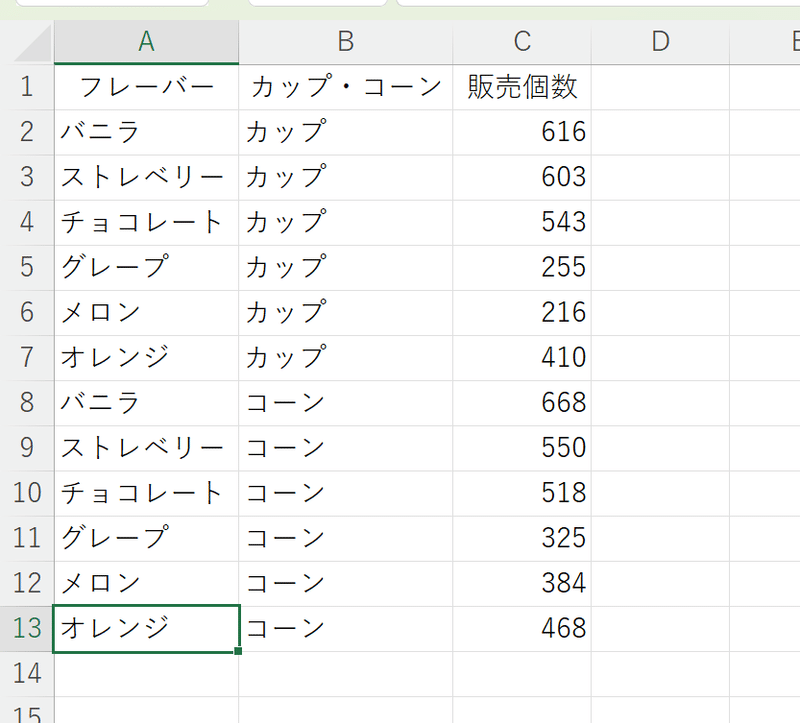Select the コーン cell in row 8
The image size is (800, 723).
[x=345, y=402]
